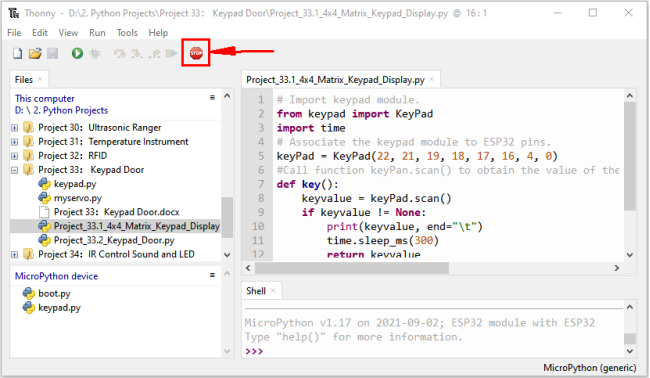Open the Tools menu

click(x=127, y=33)
